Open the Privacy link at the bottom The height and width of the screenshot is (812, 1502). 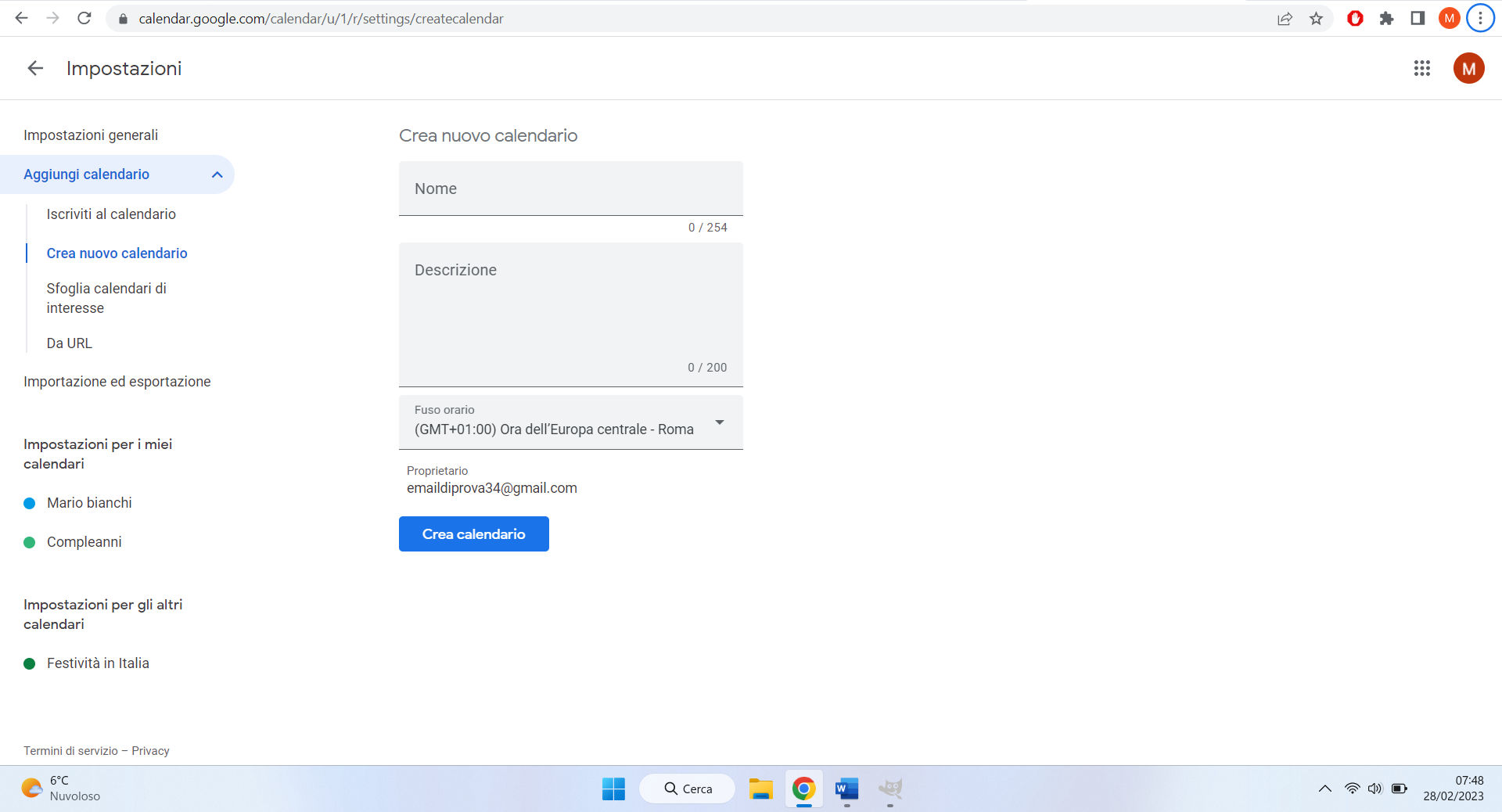[x=151, y=750]
